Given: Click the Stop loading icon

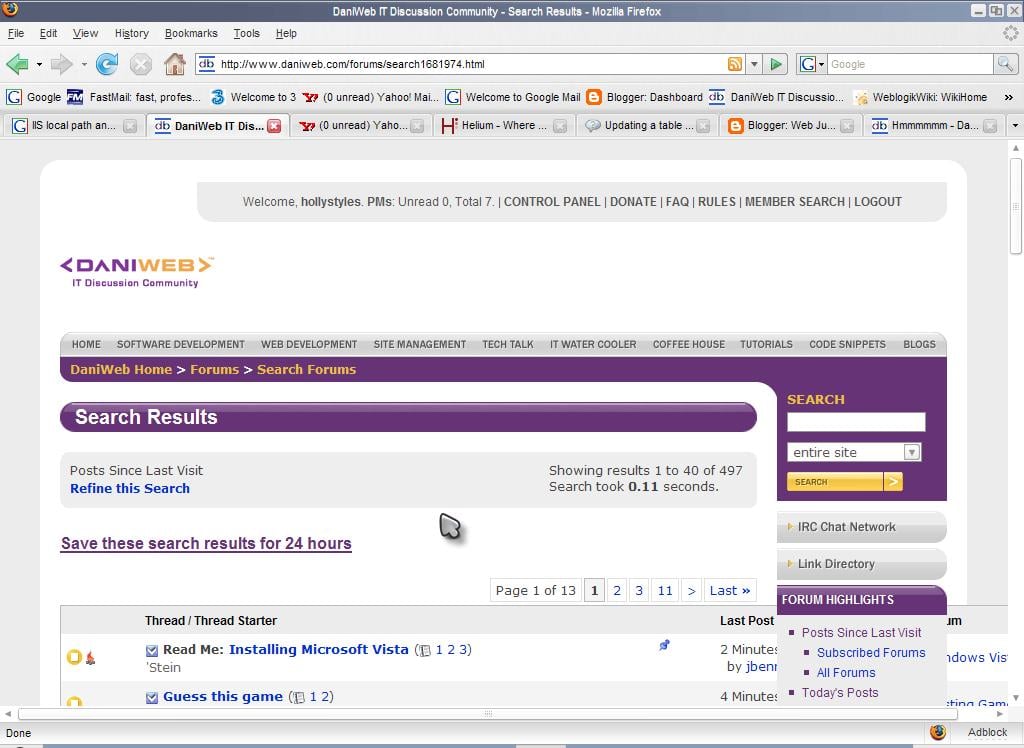Looking at the screenshot, I should [140, 64].
